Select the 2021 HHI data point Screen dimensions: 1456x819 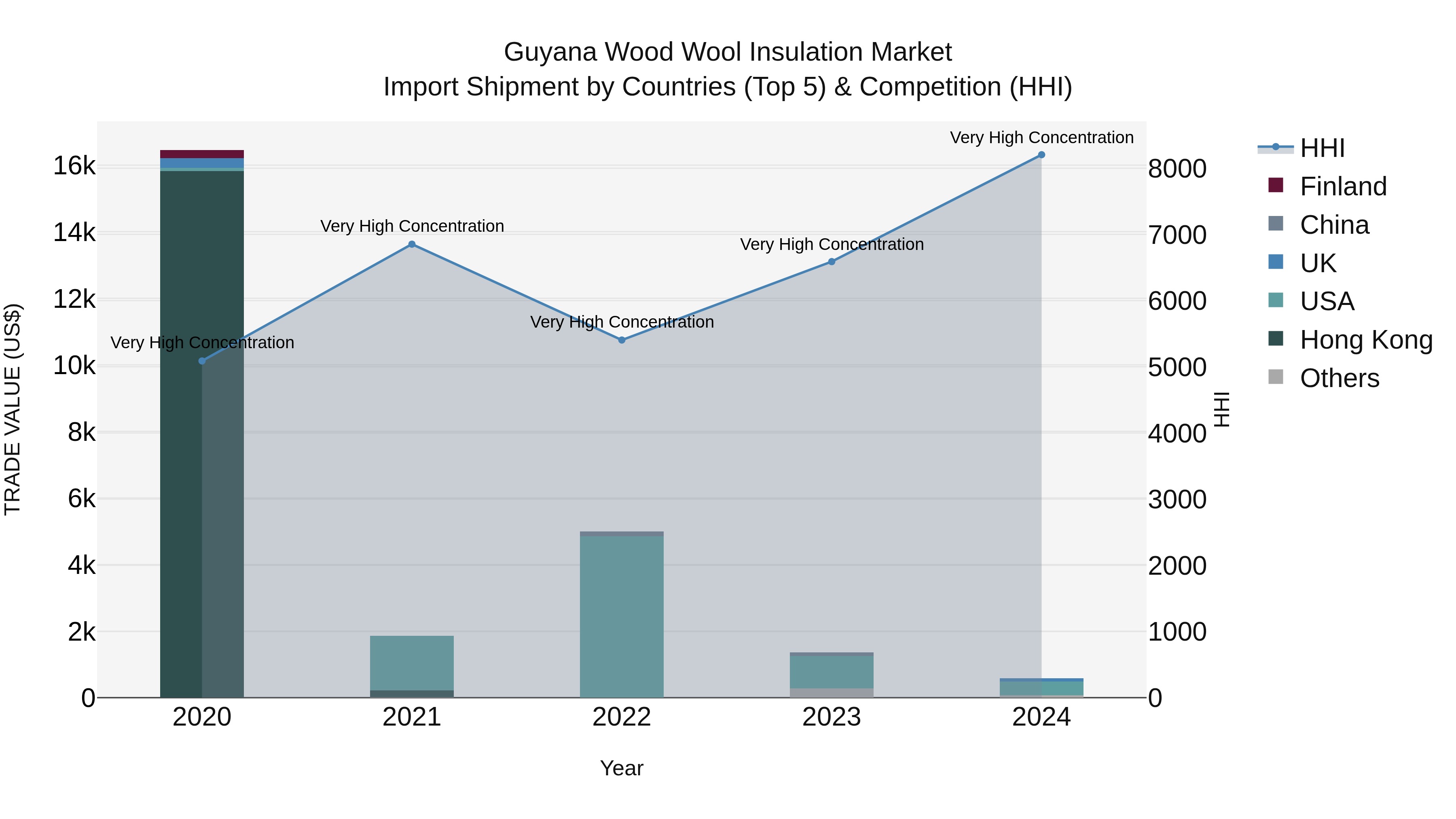(x=412, y=244)
